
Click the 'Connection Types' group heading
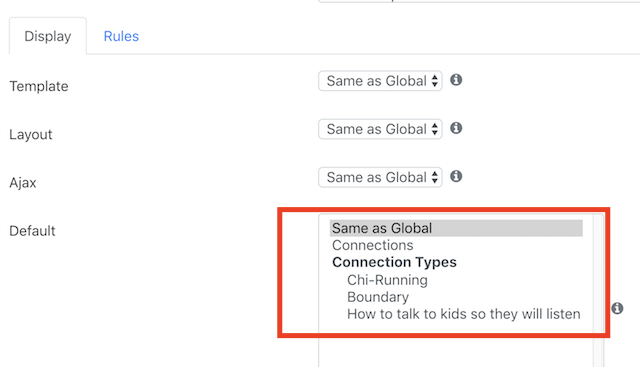click(394, 262)
